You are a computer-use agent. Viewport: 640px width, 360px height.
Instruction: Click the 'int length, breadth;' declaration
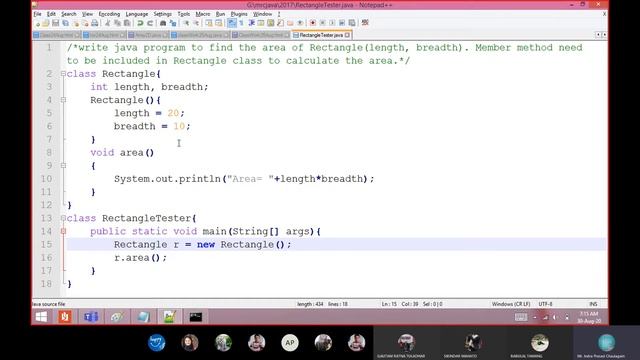[x=149, y=87]
